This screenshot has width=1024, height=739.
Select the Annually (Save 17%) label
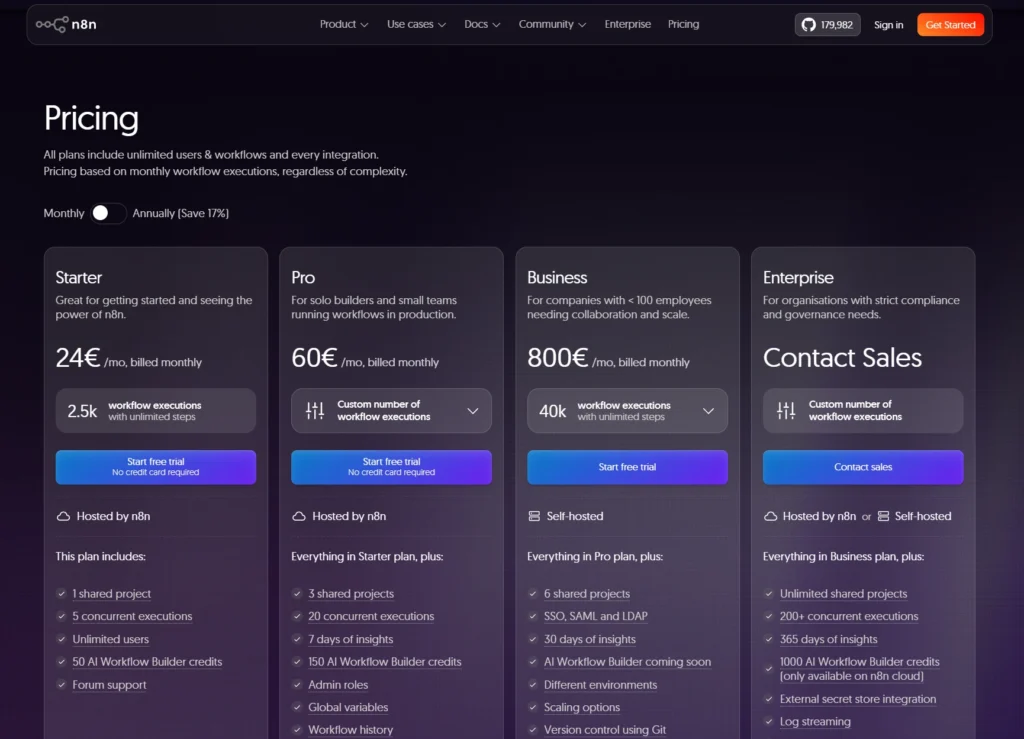coord(181,213)
